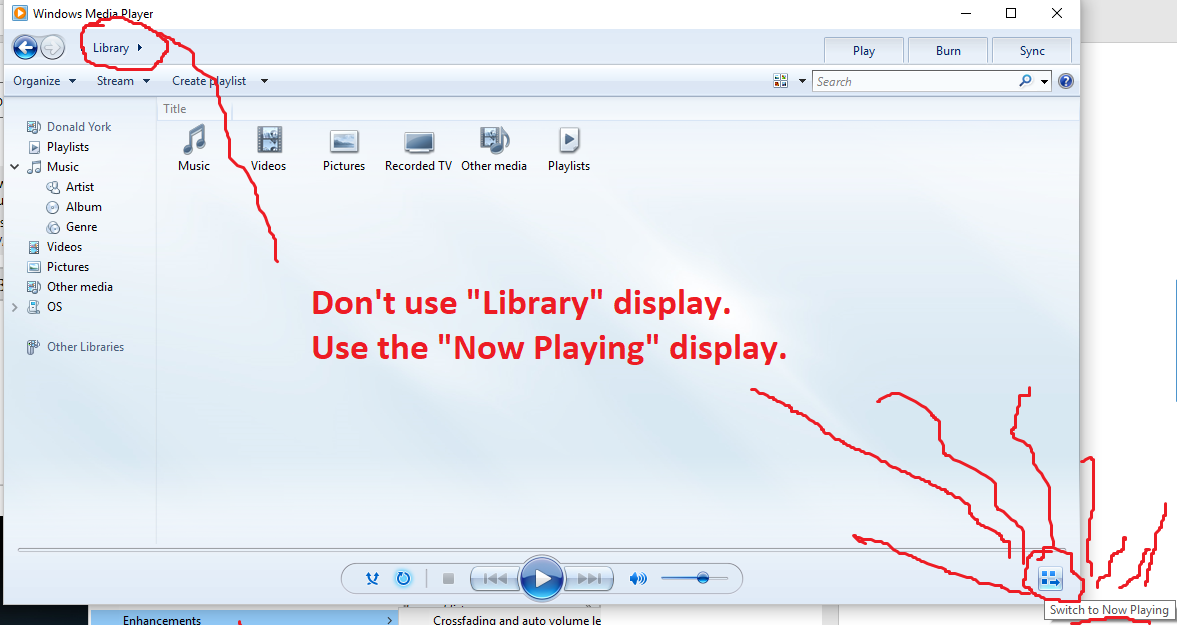The image size is (1177, 625).
Task: Select Music in the navigation pane
Action: tap(62, 167)
